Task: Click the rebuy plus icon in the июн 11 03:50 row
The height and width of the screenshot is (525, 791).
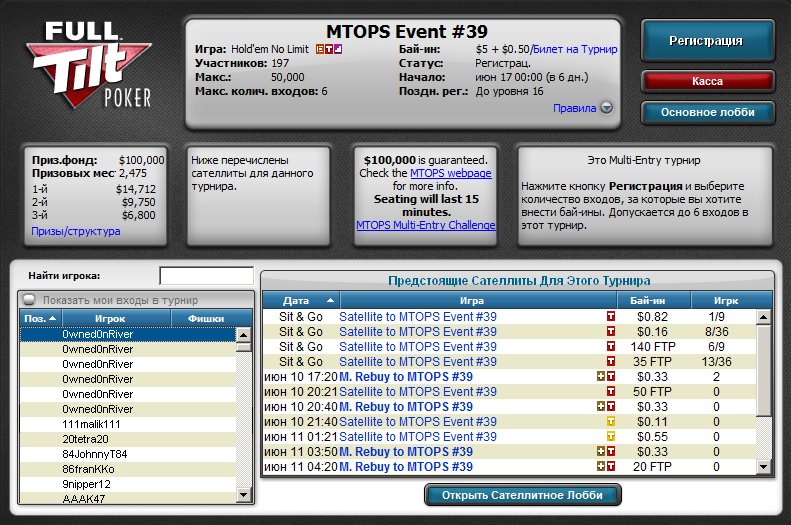Action: [601, 451]
